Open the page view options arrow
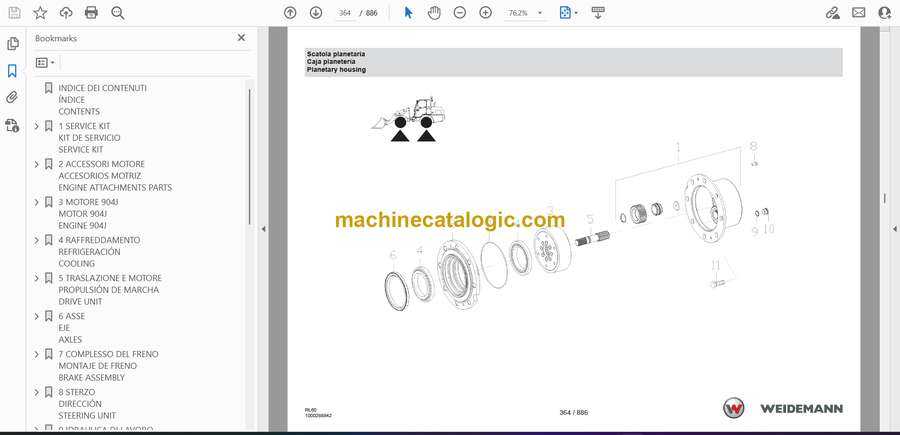The image size is (900, 435). [x=576, y=13]
